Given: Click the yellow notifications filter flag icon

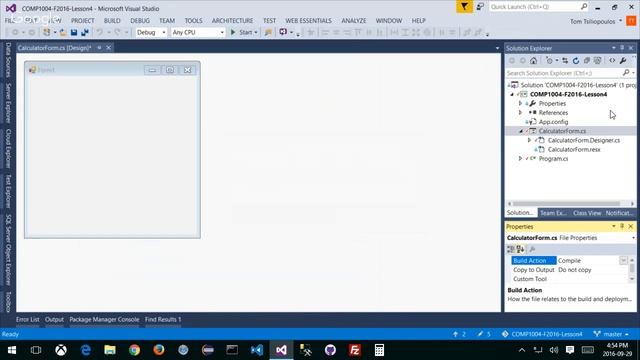Looking at the screenshot, I should pyautogui.click(x=464, y=7).
